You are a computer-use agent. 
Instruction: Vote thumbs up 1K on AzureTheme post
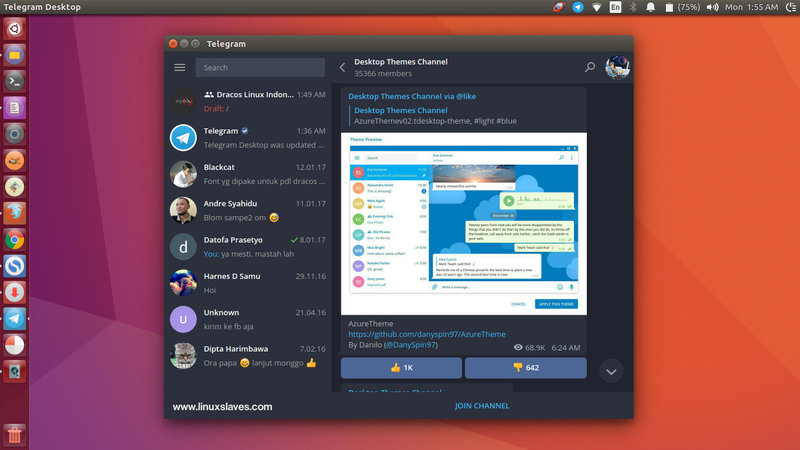(401, 368)
